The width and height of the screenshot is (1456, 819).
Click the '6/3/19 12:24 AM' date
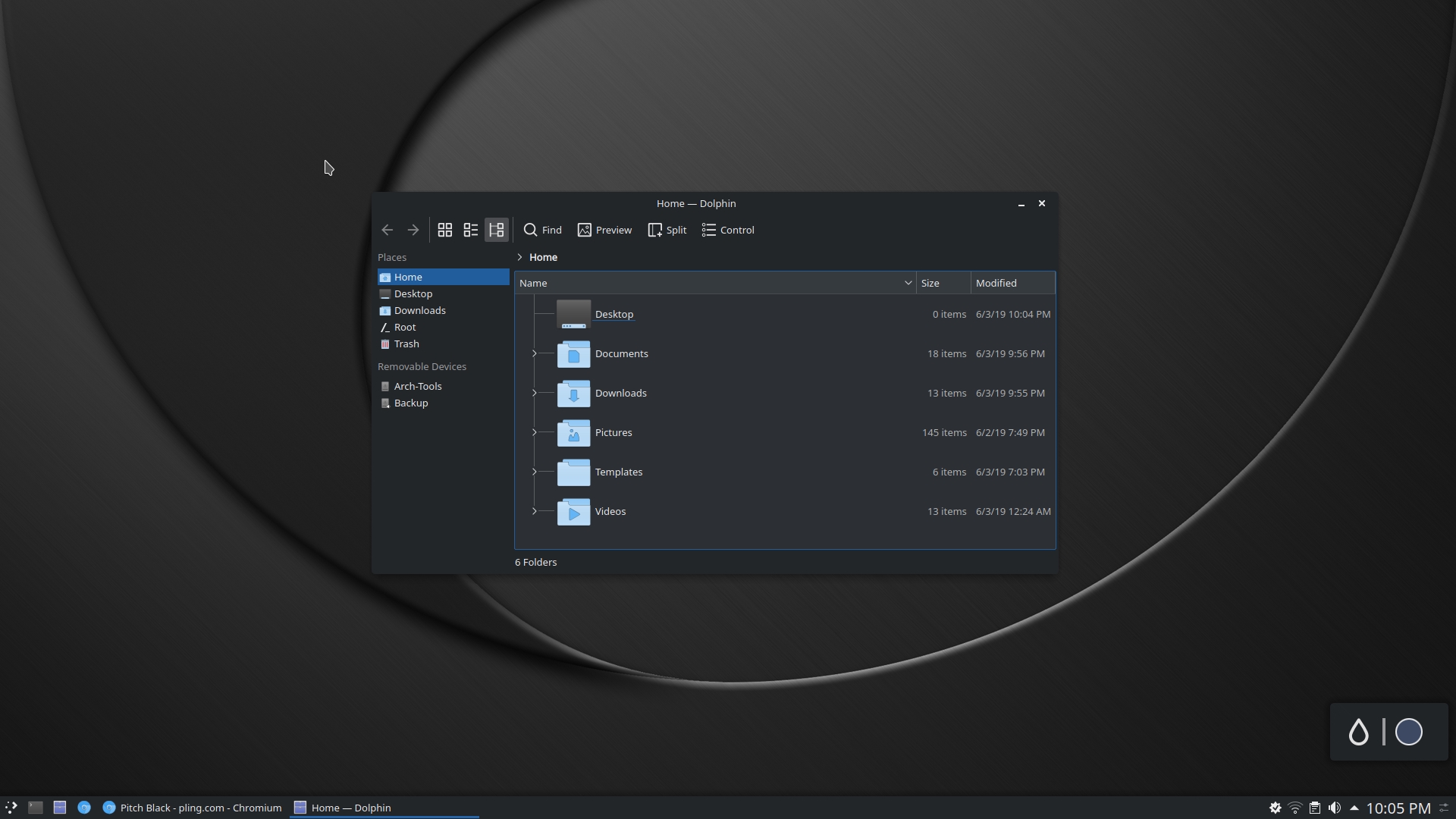tap(1013, 511)
